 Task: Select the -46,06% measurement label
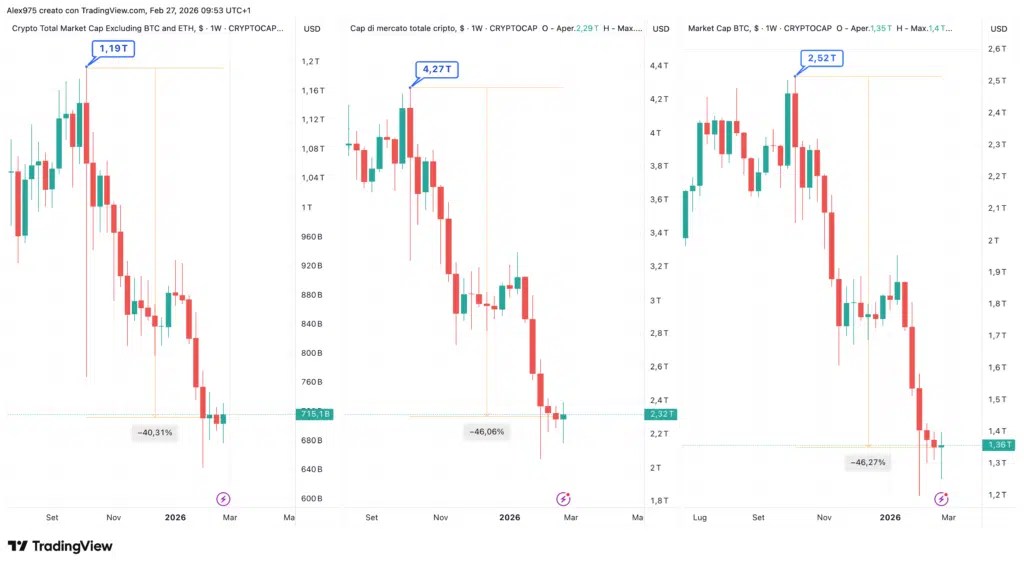[x=487, y=432]
